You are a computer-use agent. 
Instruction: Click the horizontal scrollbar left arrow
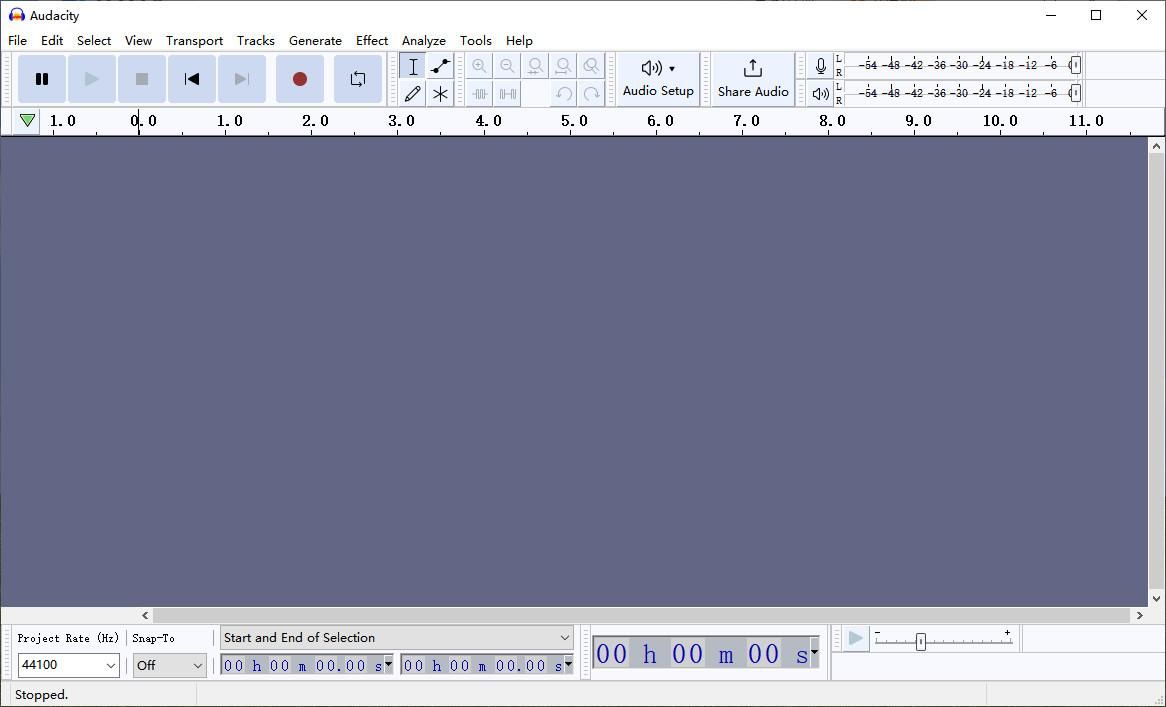[145, 616]
